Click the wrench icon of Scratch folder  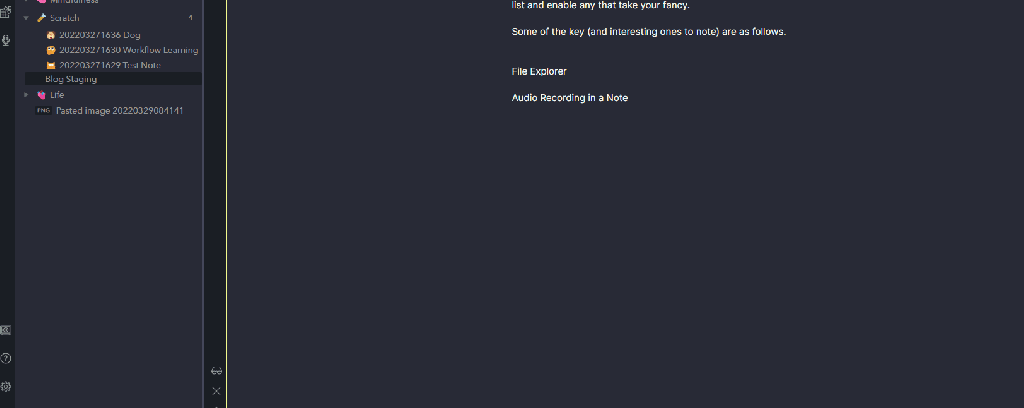[x=41, y=18]
